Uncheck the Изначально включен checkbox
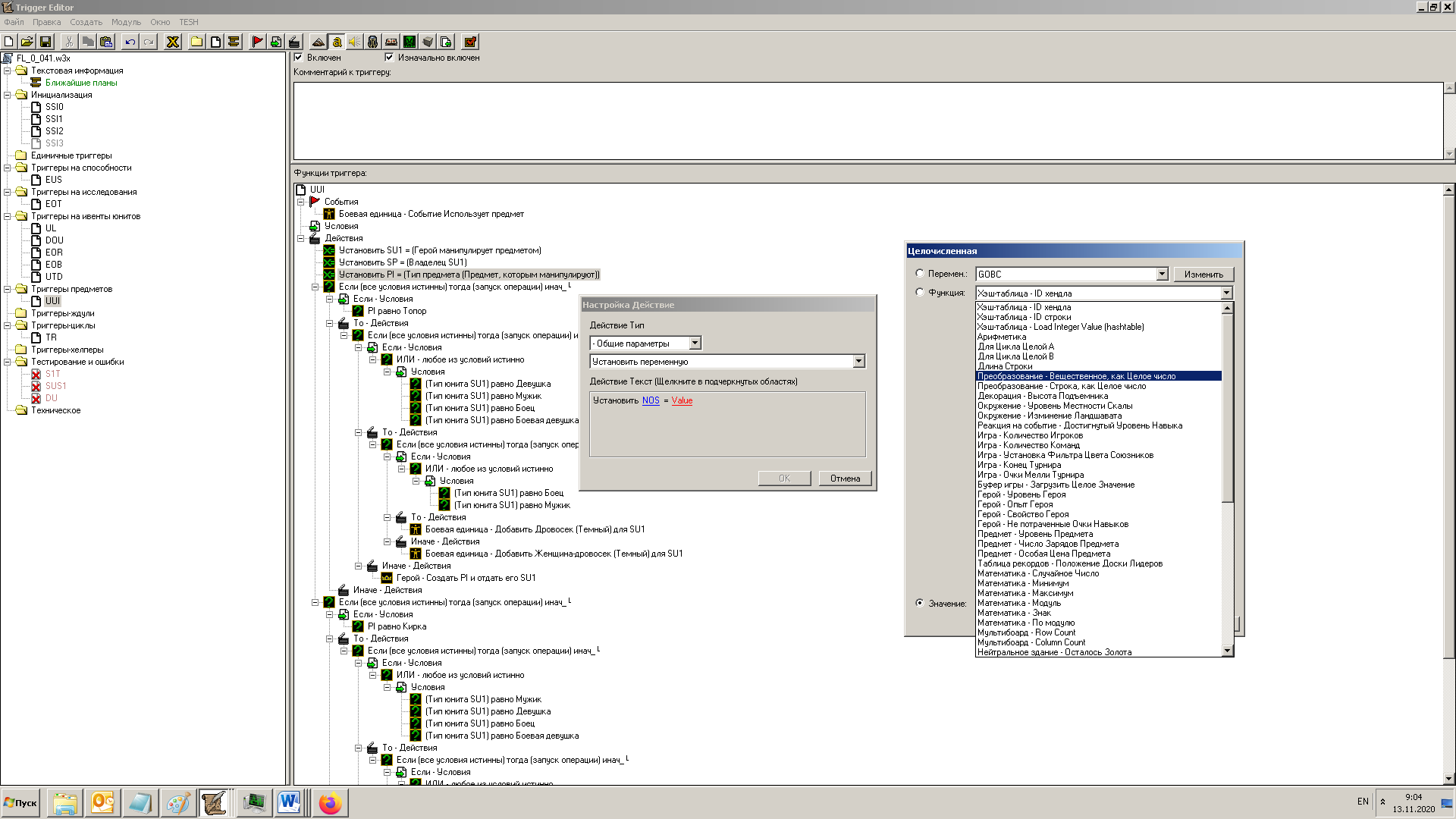The image size is (1456, 819). pos(390,58)
